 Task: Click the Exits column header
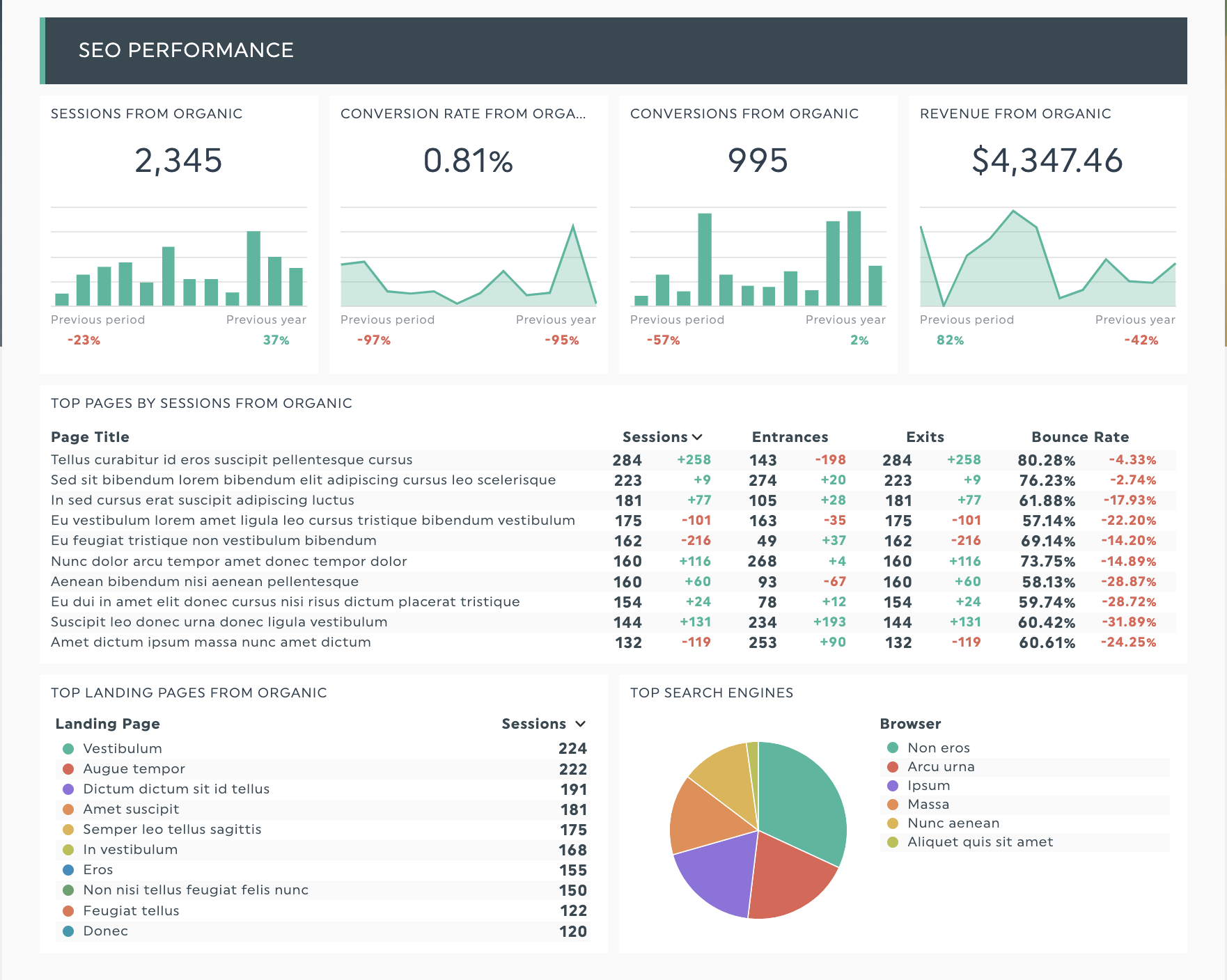(925, 437)
